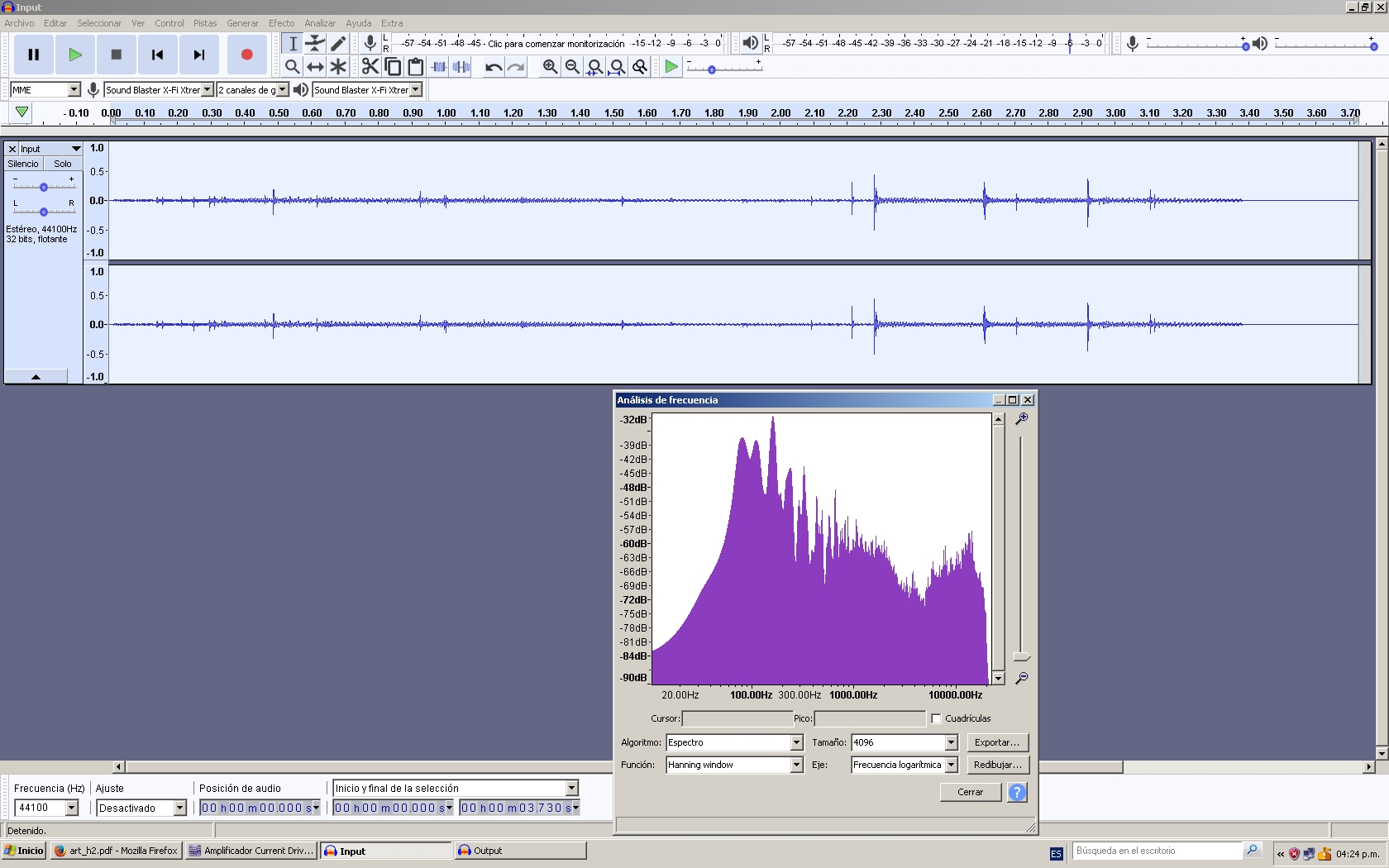Screen dimensions: 1389x868
Task: Click the Zoom Toggle icon
Action: pyautogui.click(x=640, y=67)
